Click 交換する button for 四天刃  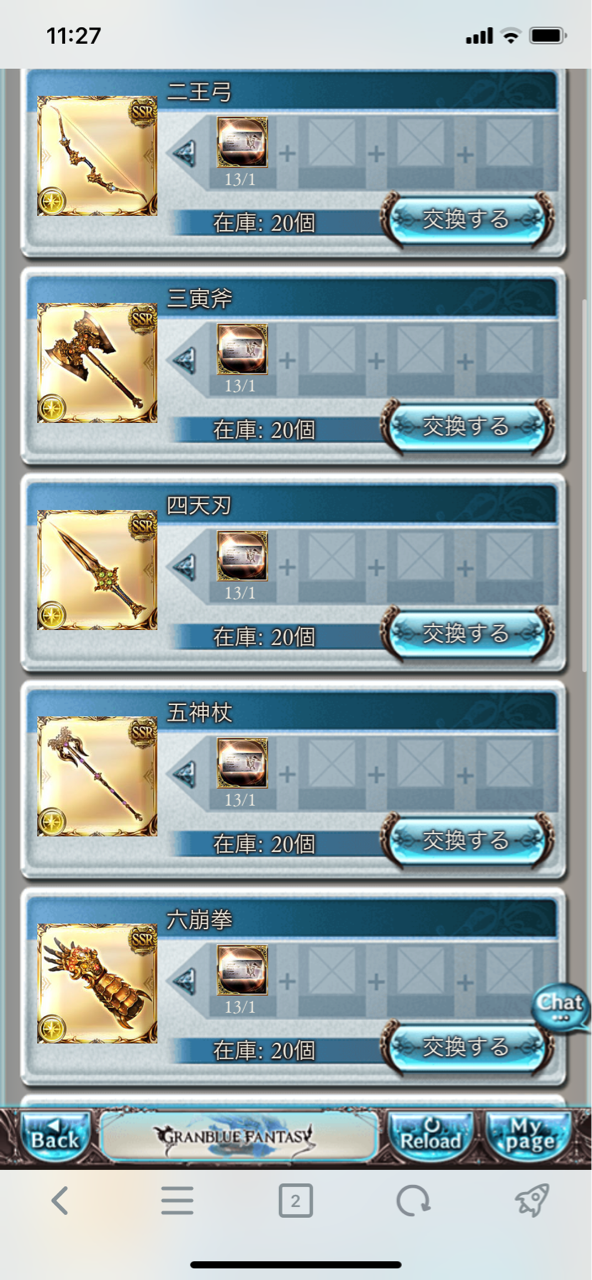[x=466, y=634]
